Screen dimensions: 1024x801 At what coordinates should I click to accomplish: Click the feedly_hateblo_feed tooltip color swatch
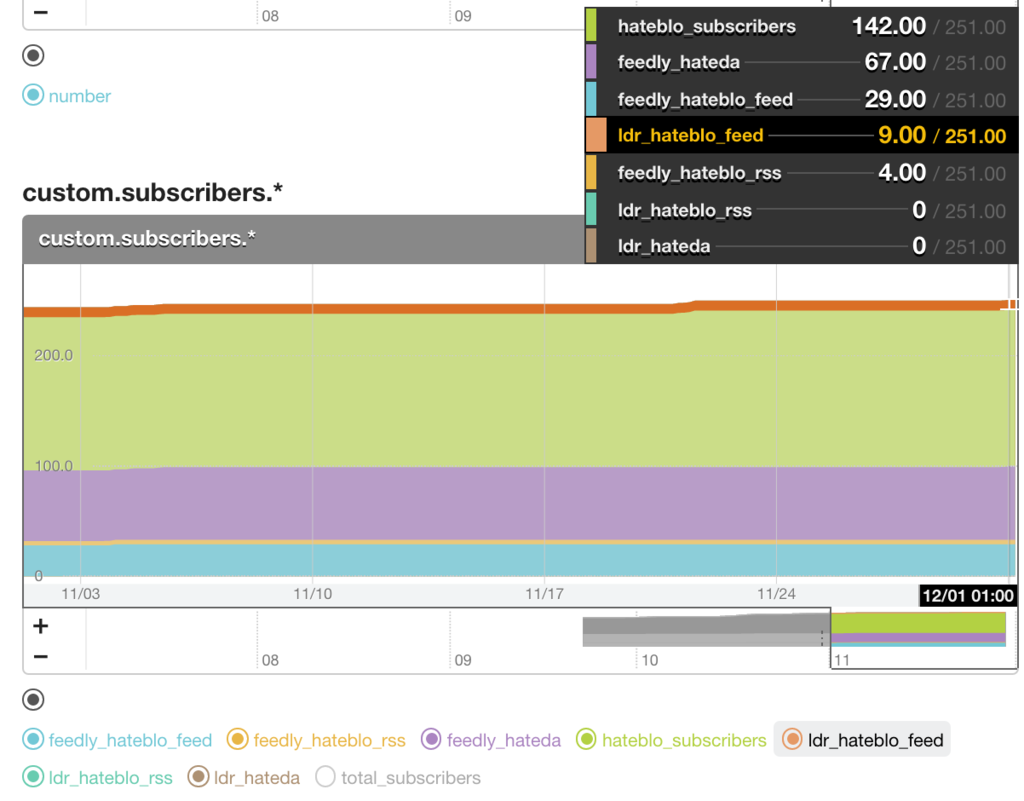click(591, 99)
